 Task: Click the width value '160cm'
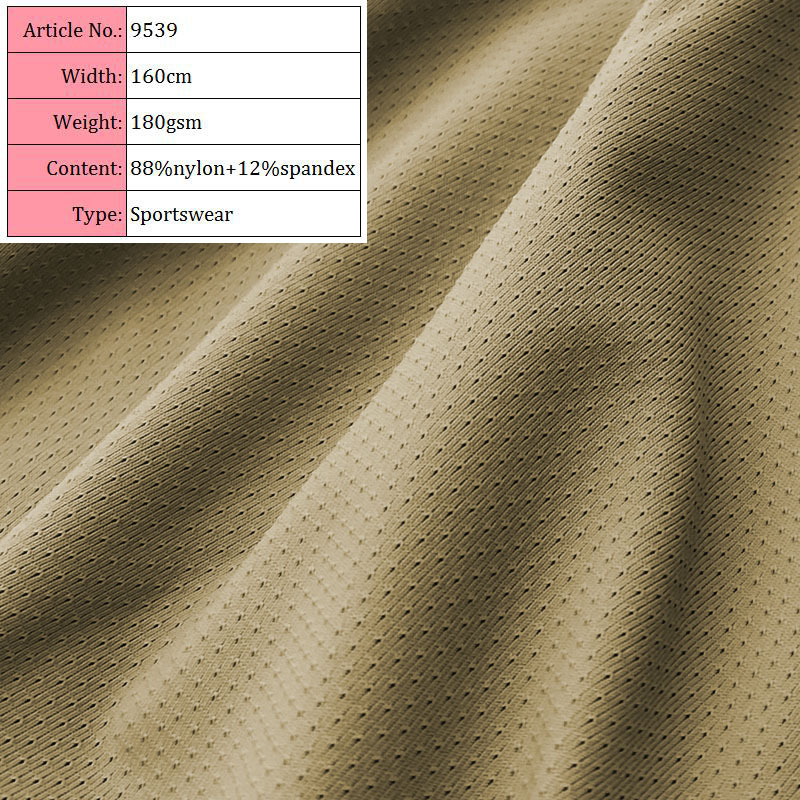[x=161, y=76]
